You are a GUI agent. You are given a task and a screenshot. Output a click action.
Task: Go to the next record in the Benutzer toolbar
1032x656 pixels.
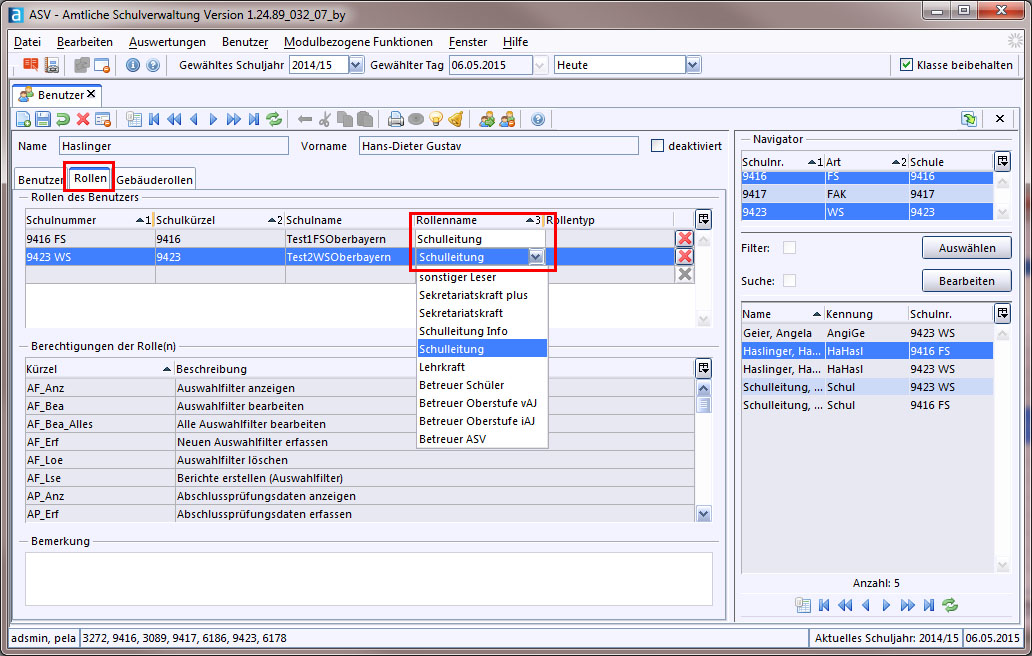(x=213, y=119)
